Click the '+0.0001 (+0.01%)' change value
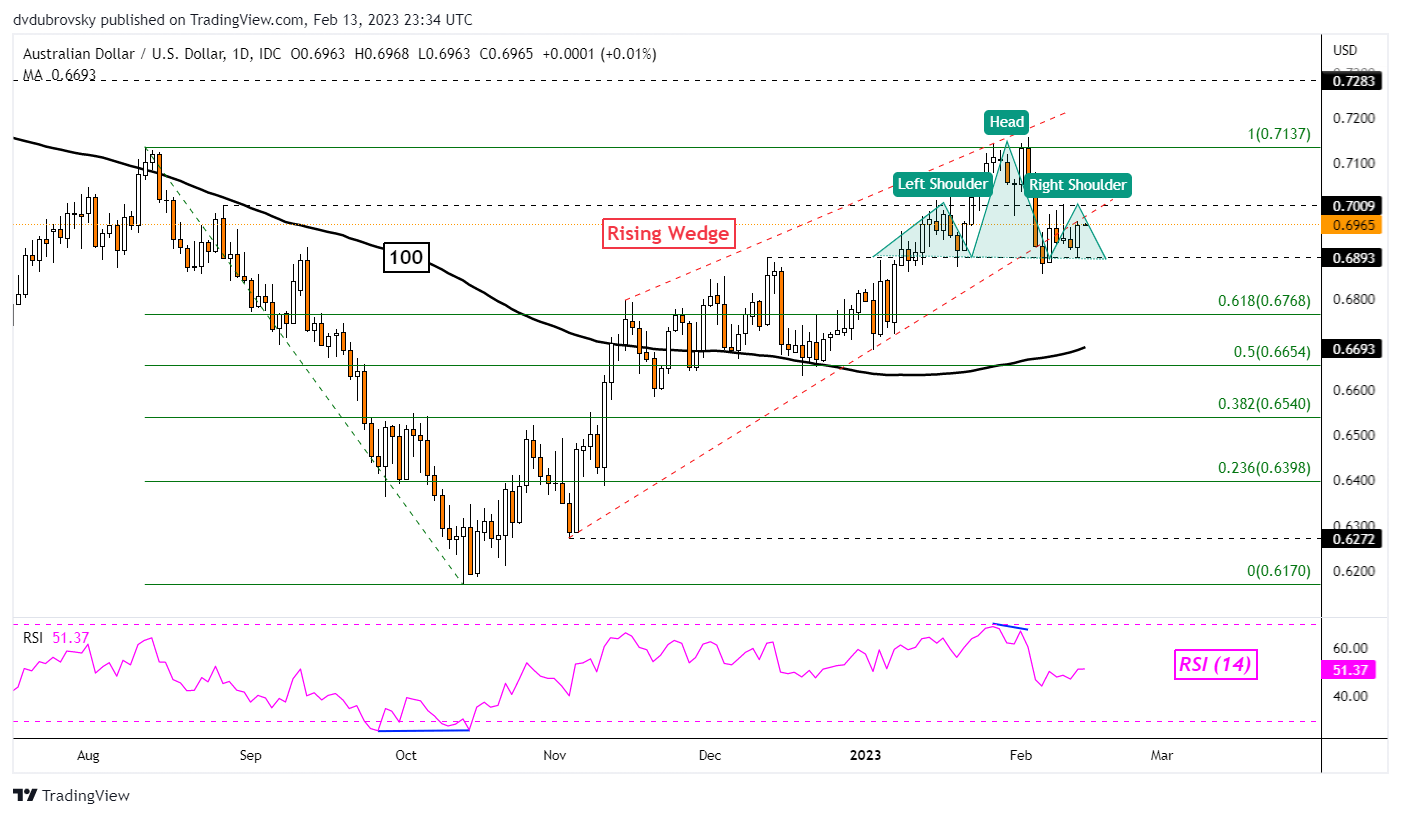 coord(600,54)
